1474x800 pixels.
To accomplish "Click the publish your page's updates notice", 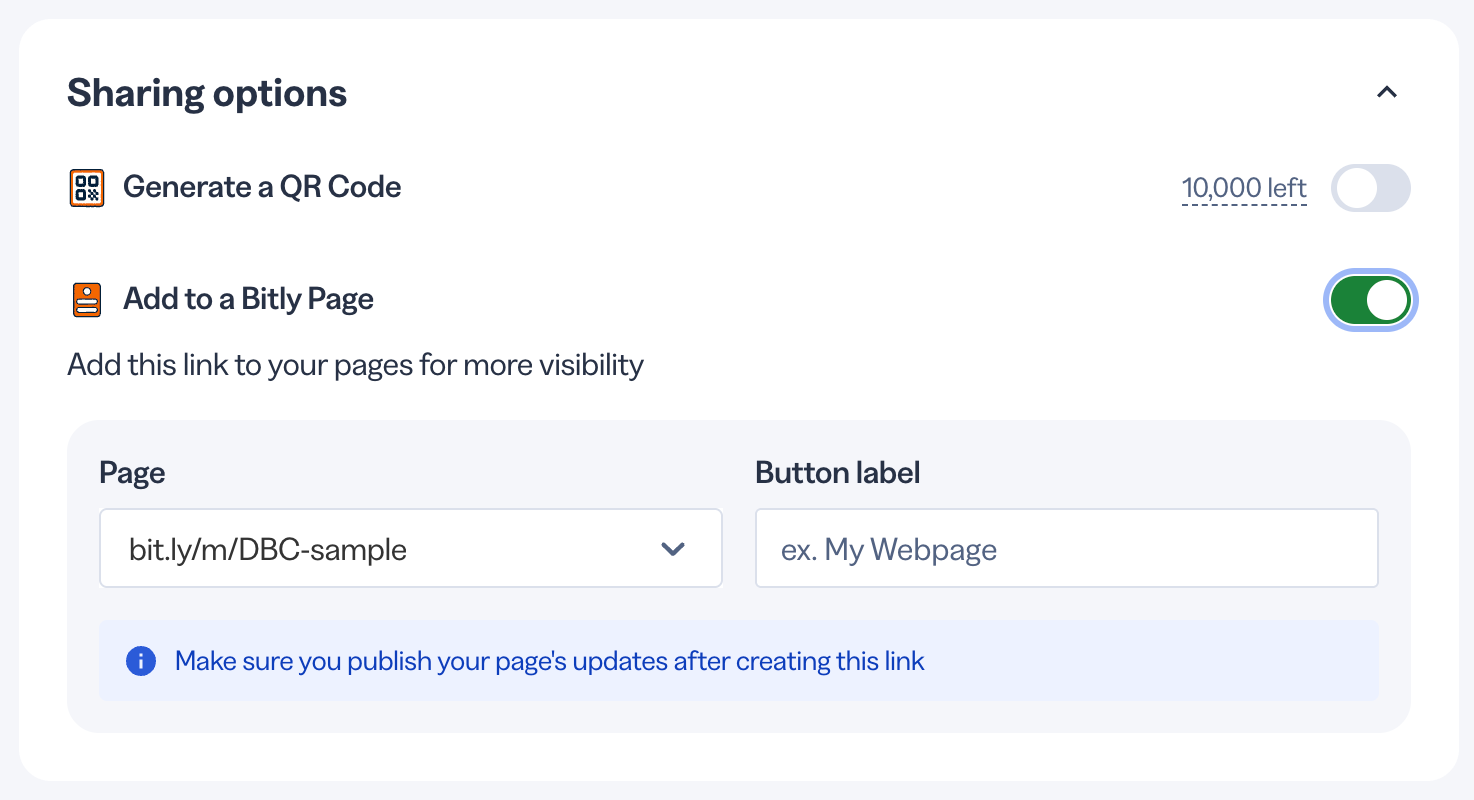I will click(x=550, y=661).
